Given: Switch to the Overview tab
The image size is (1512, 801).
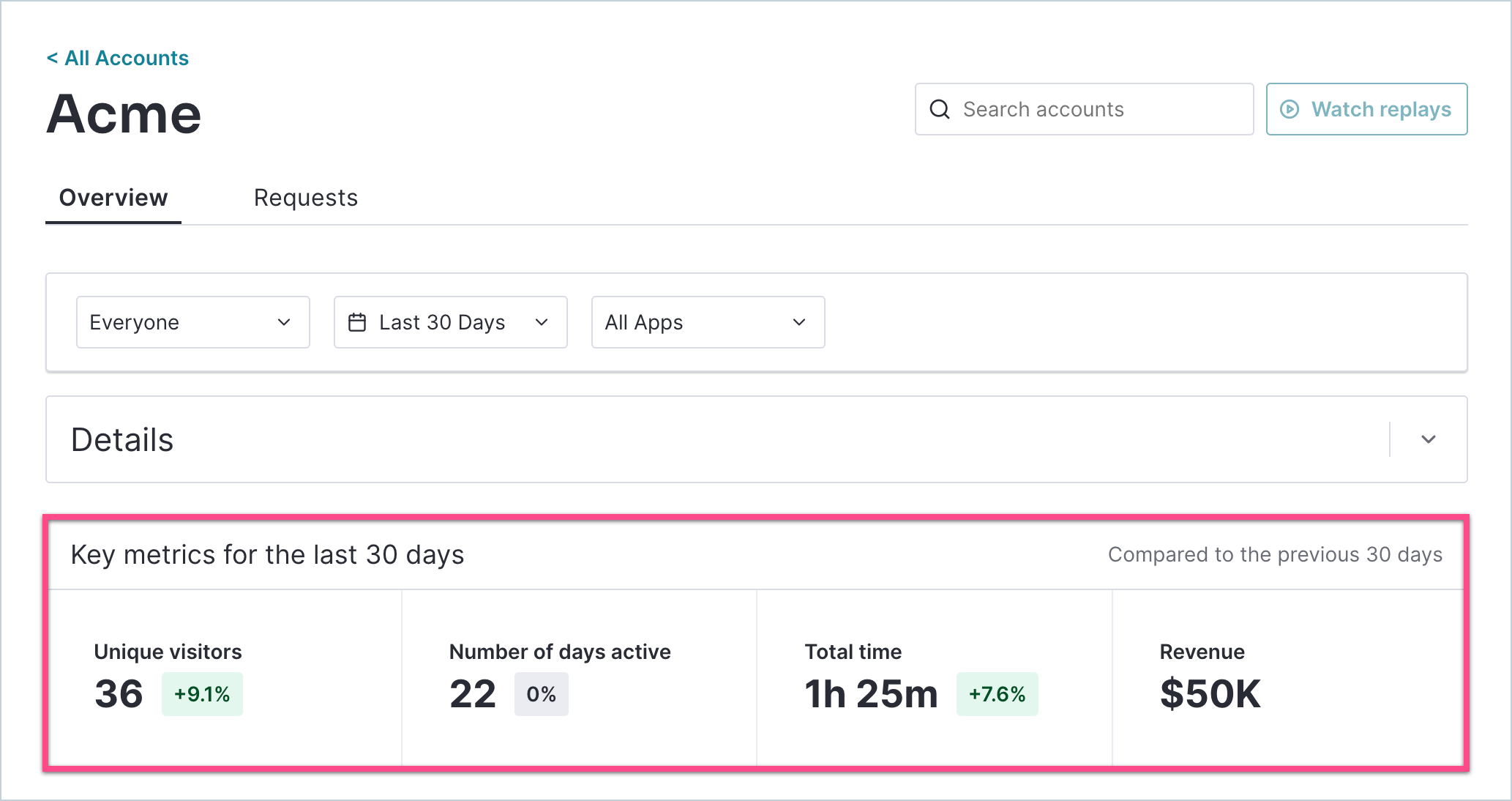Looking at the screenshot, I should (x=113, y=198).
